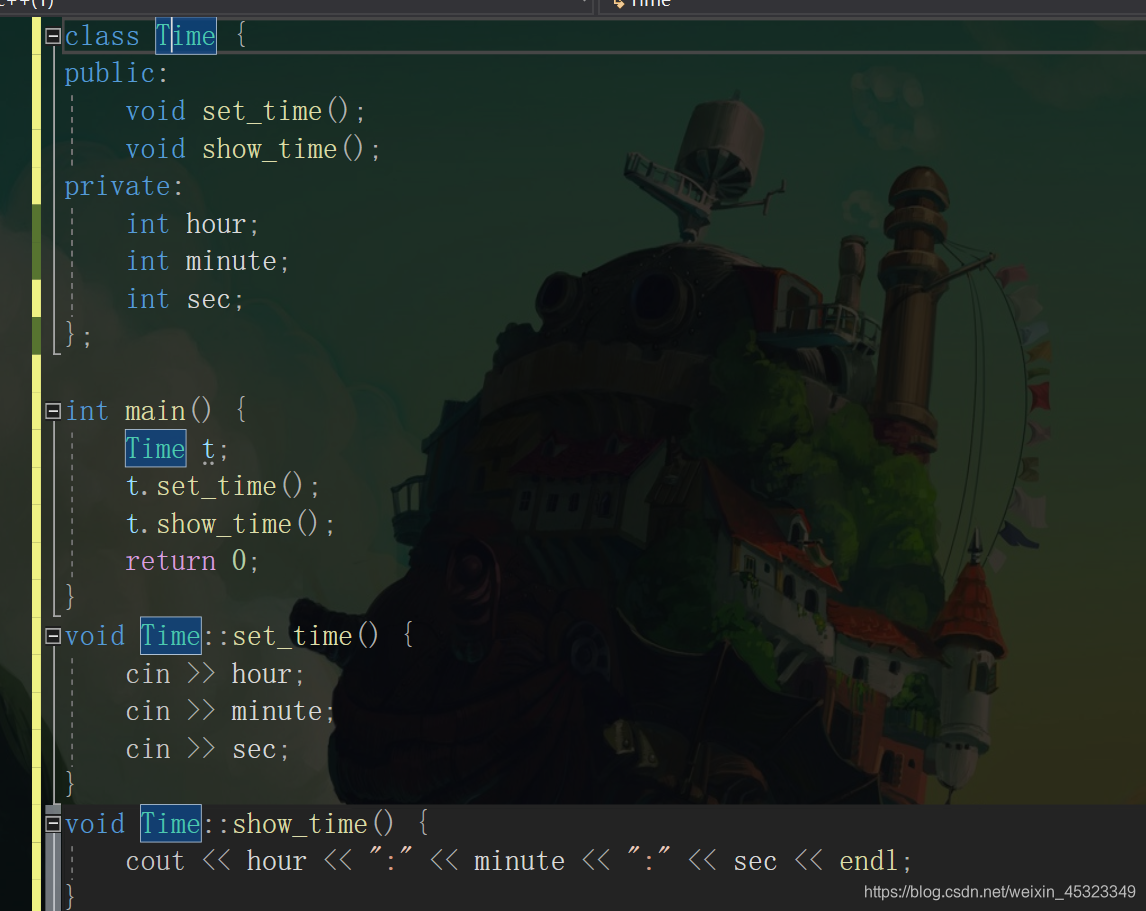
Task: Click 'cin >> hour;' line
Action: (x=214, y=674)
